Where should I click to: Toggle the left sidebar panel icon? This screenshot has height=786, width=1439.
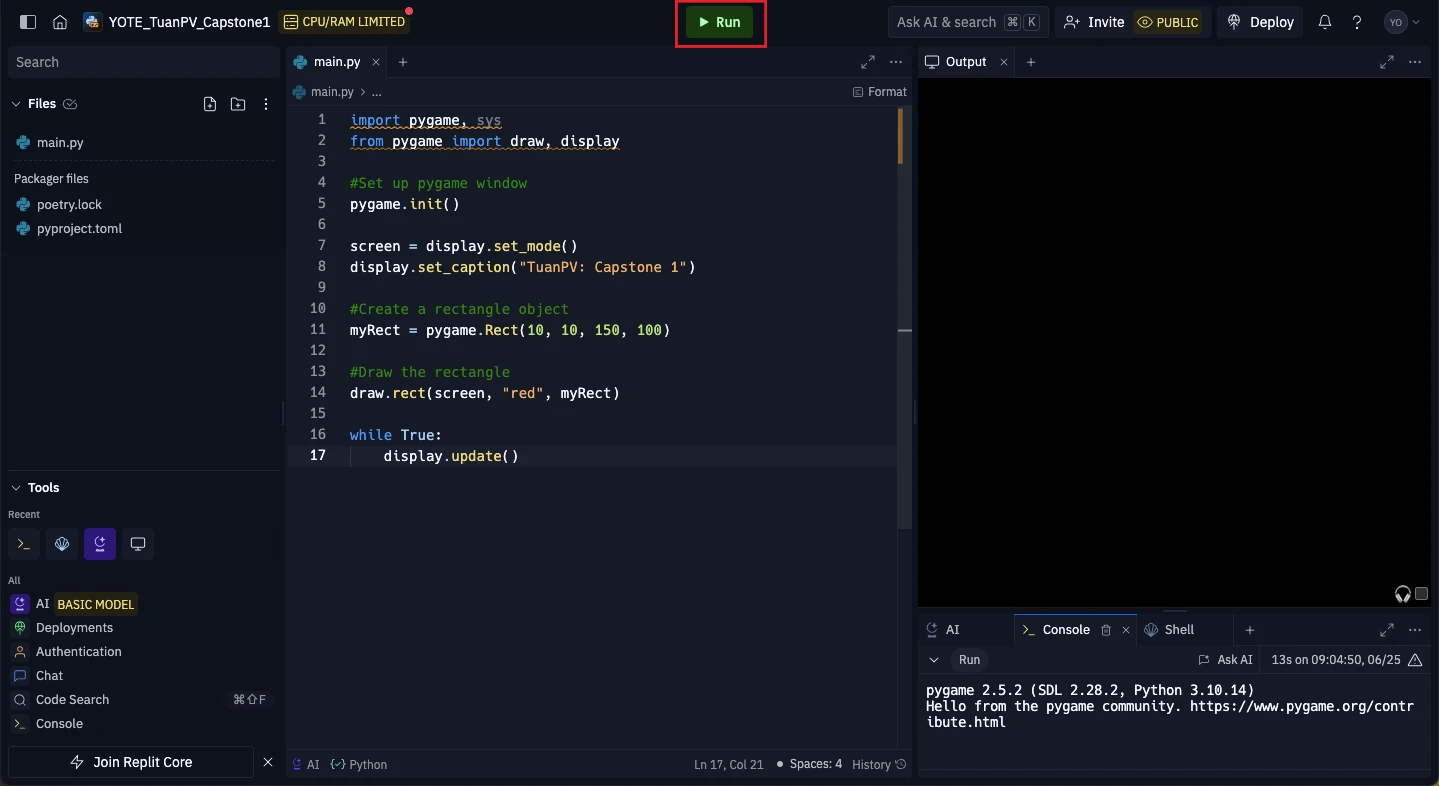(28, 22)
